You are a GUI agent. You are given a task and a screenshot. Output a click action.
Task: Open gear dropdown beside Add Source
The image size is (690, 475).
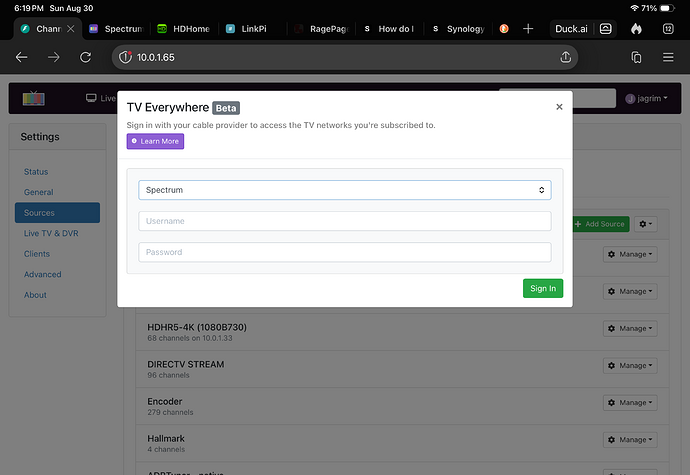click(x=646, y=224)
